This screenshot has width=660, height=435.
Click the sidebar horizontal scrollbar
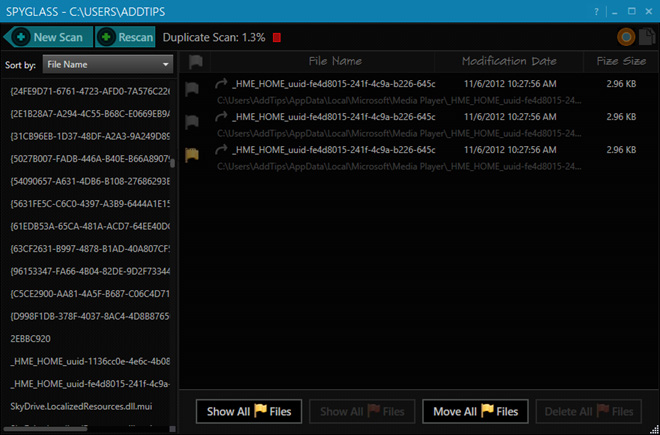[45, 429]
